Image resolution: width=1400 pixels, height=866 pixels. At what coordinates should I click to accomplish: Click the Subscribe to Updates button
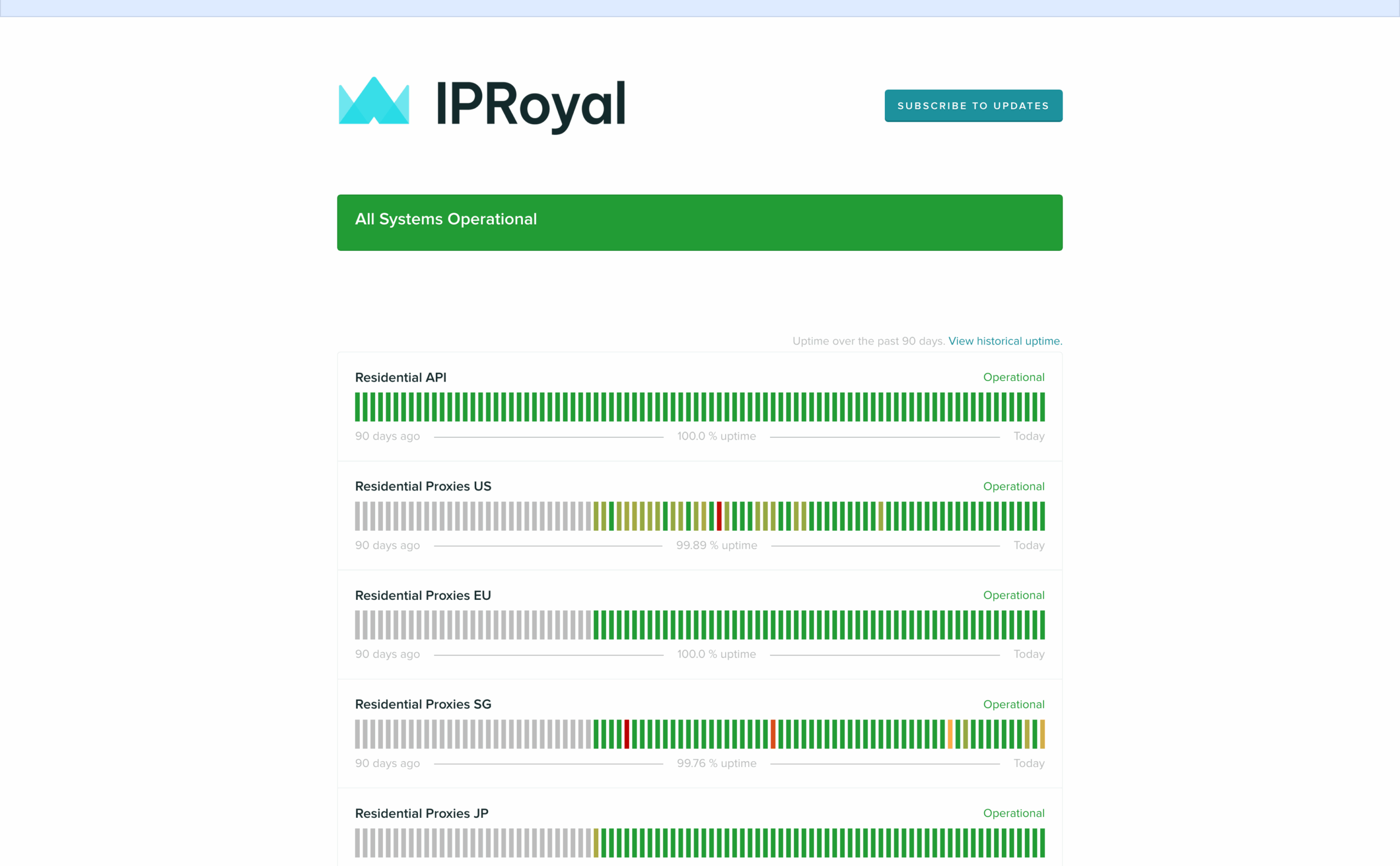973,106
